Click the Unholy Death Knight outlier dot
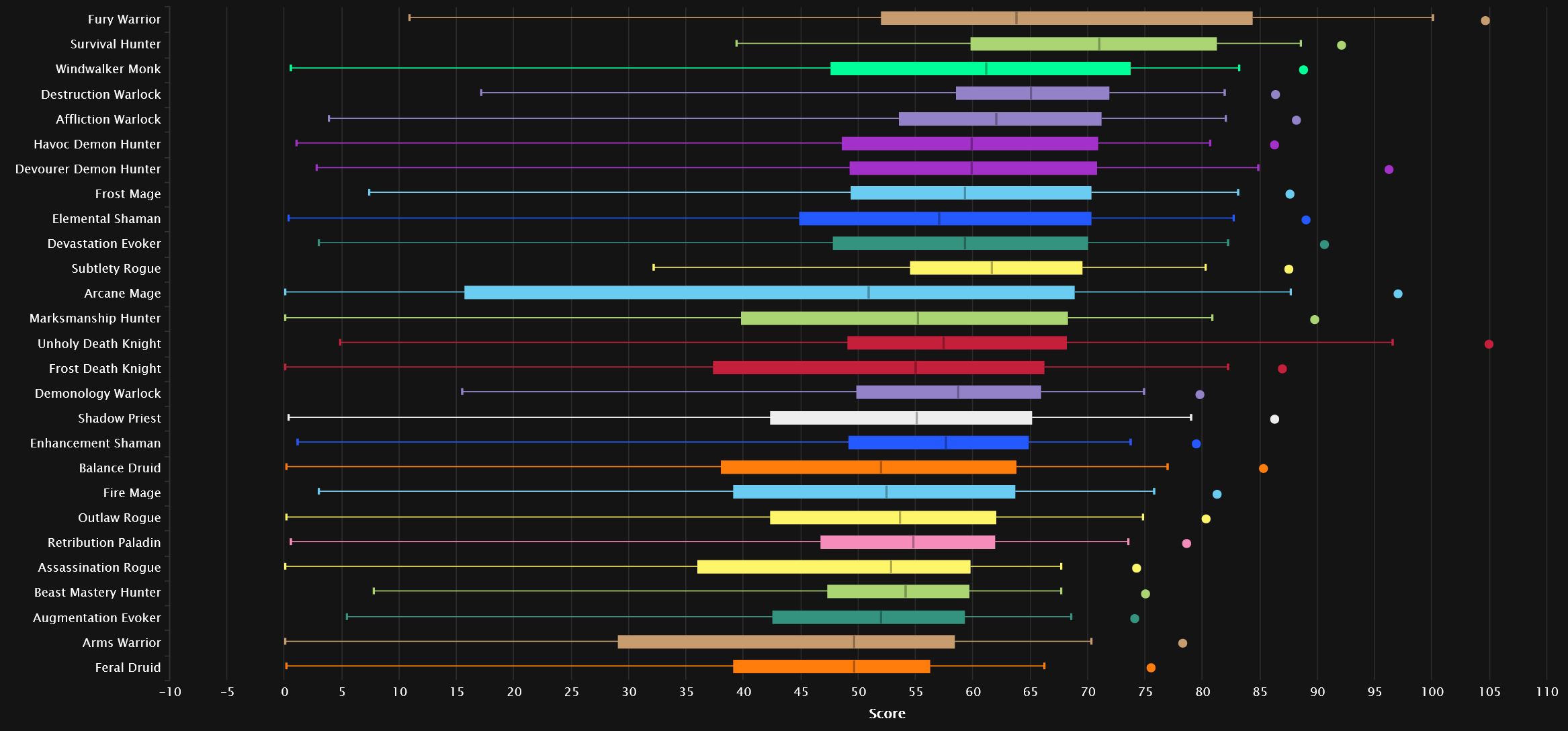 pyautogui.click(x=1489, y=344)
